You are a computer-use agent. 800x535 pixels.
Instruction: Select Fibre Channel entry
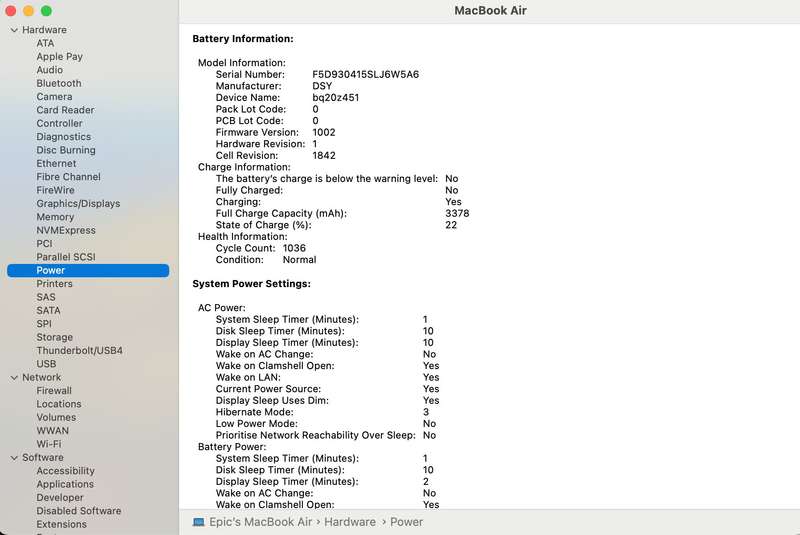pyautogui.click(x=68, y=176)
